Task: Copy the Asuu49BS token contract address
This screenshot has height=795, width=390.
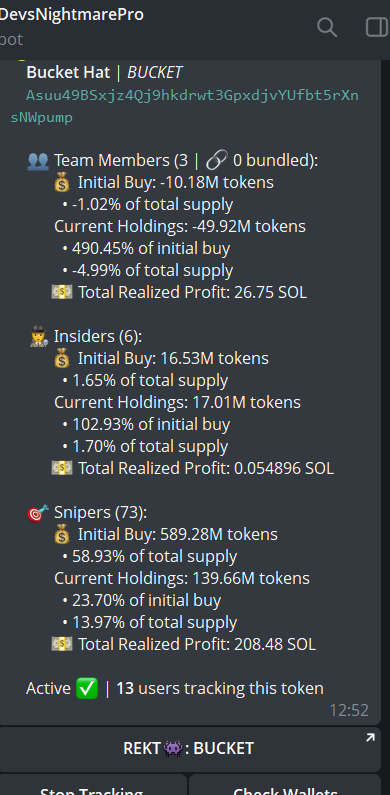Action: click(185, 106)
